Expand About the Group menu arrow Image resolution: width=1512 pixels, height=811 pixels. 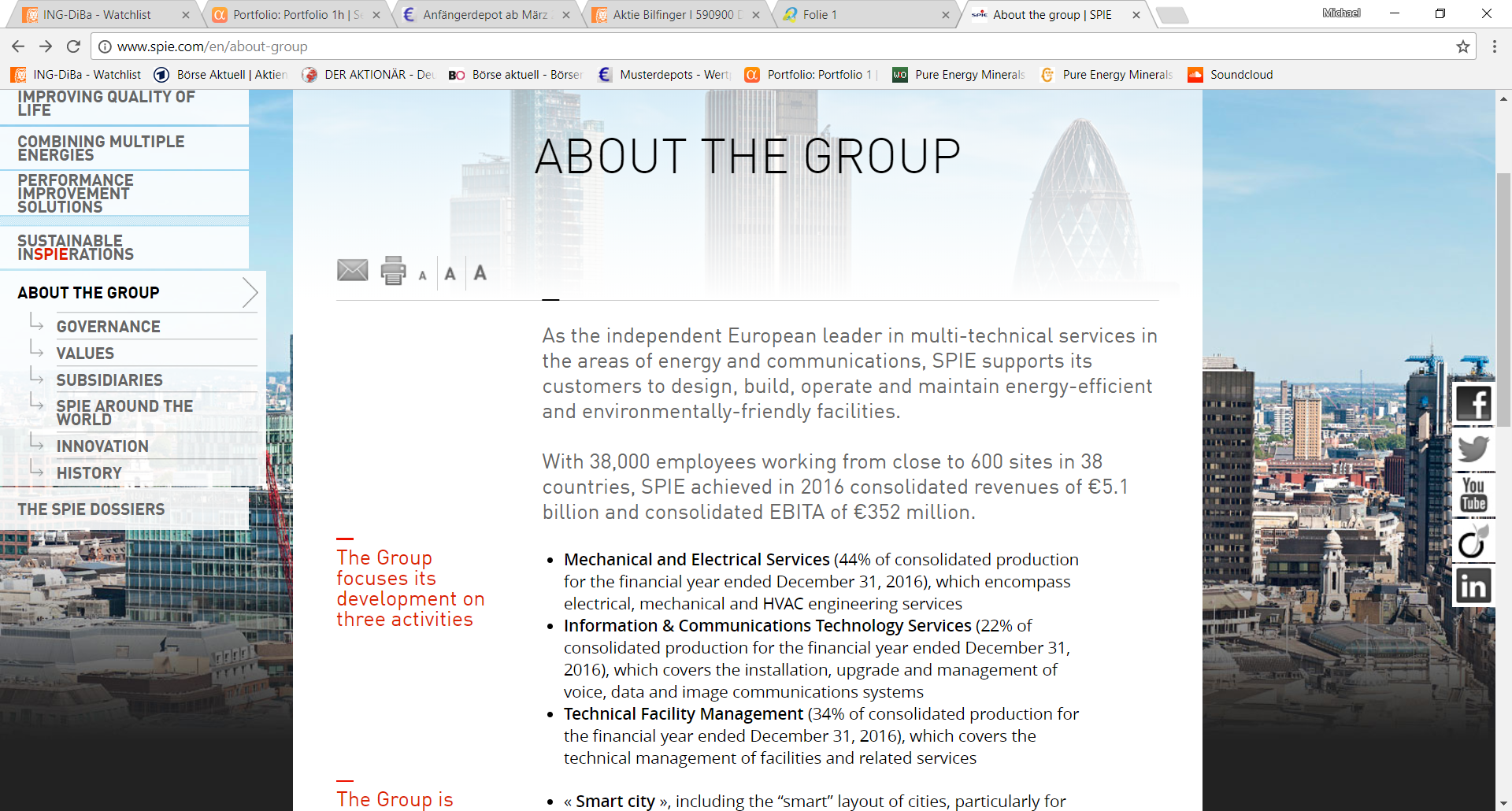[250, 293]
